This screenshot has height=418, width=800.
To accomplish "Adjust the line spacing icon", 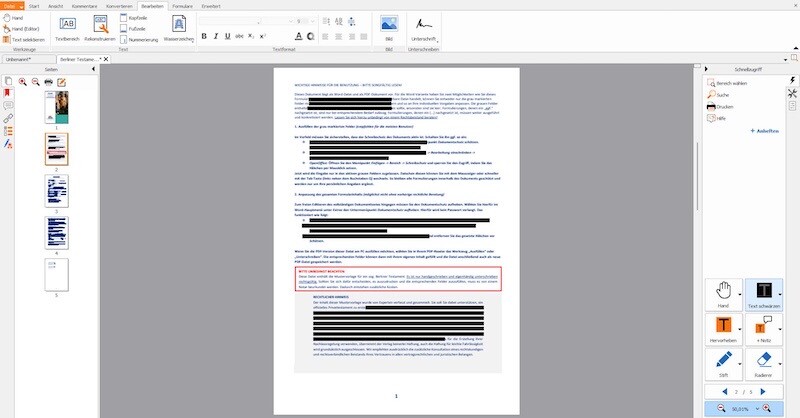I will [326, 21].
